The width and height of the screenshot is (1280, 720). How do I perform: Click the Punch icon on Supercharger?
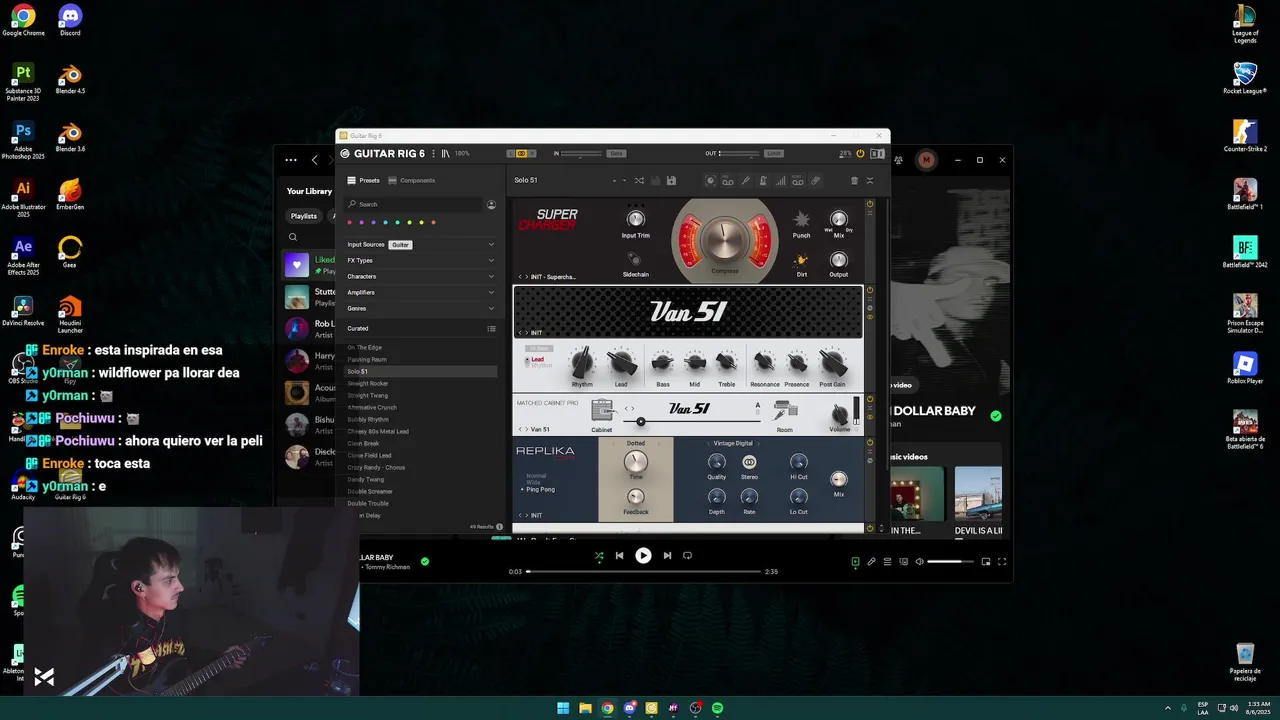point(801,219)
